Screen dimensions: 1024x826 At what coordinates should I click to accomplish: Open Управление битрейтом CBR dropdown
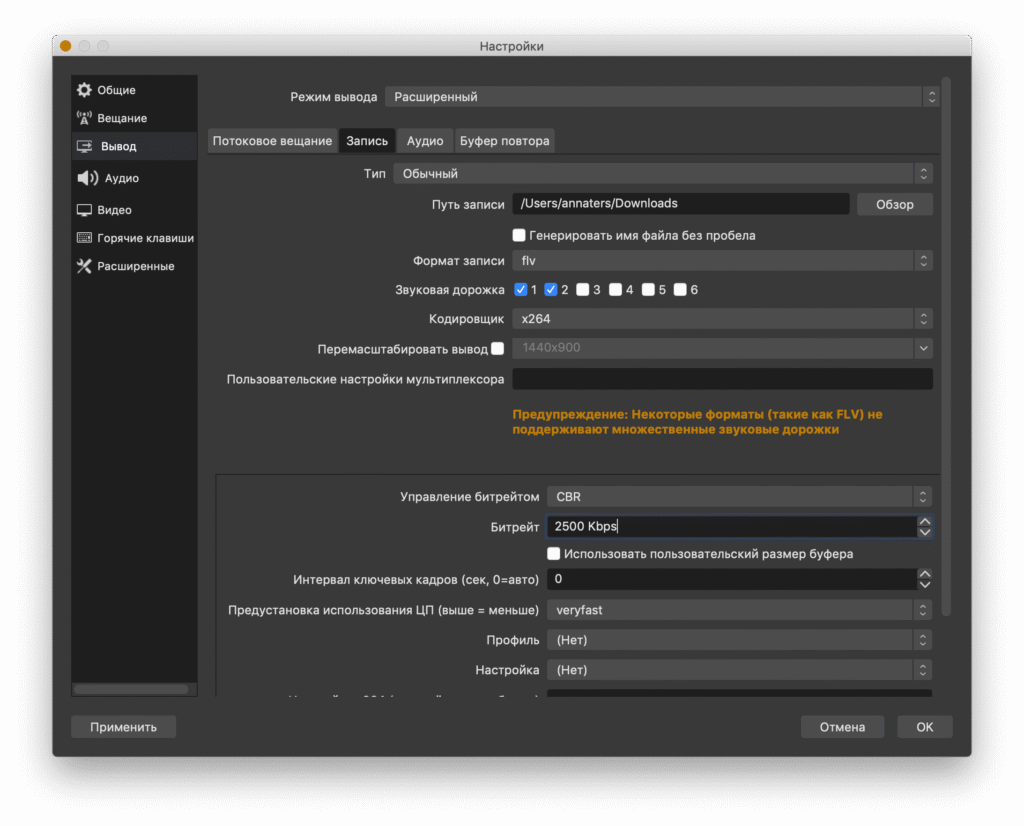[x=739, y=496]
